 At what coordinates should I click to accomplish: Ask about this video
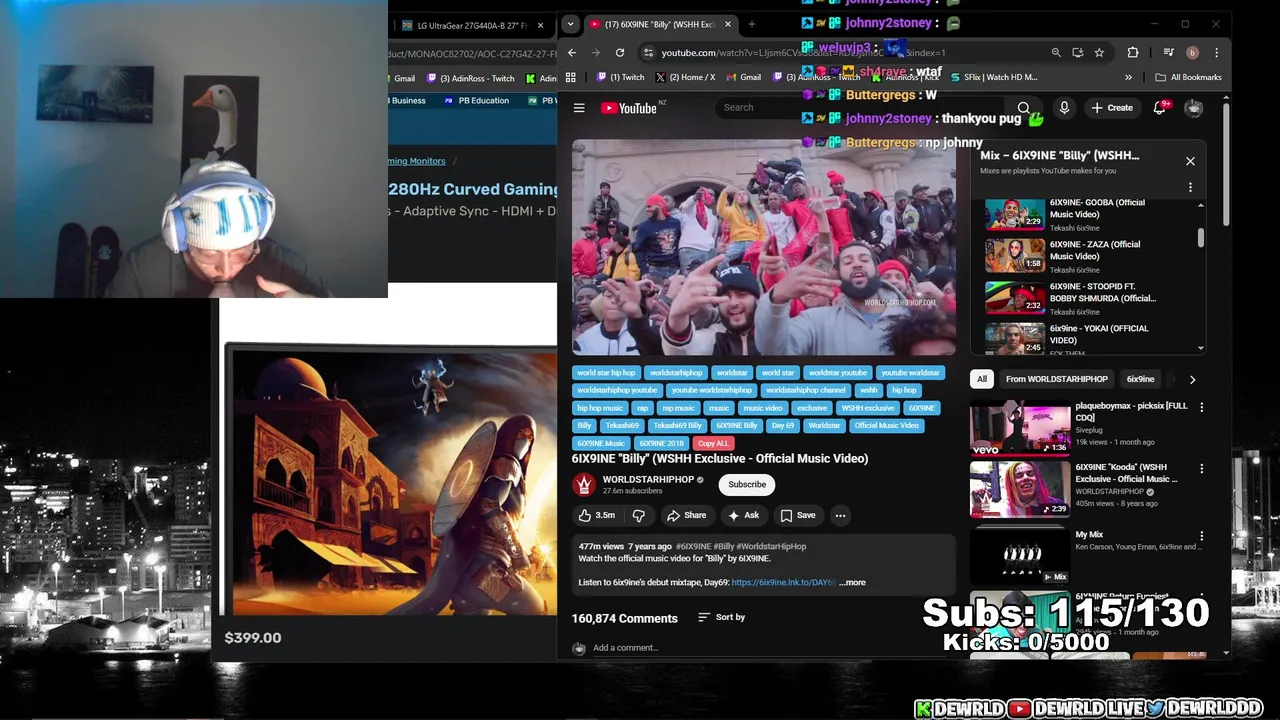744,515
